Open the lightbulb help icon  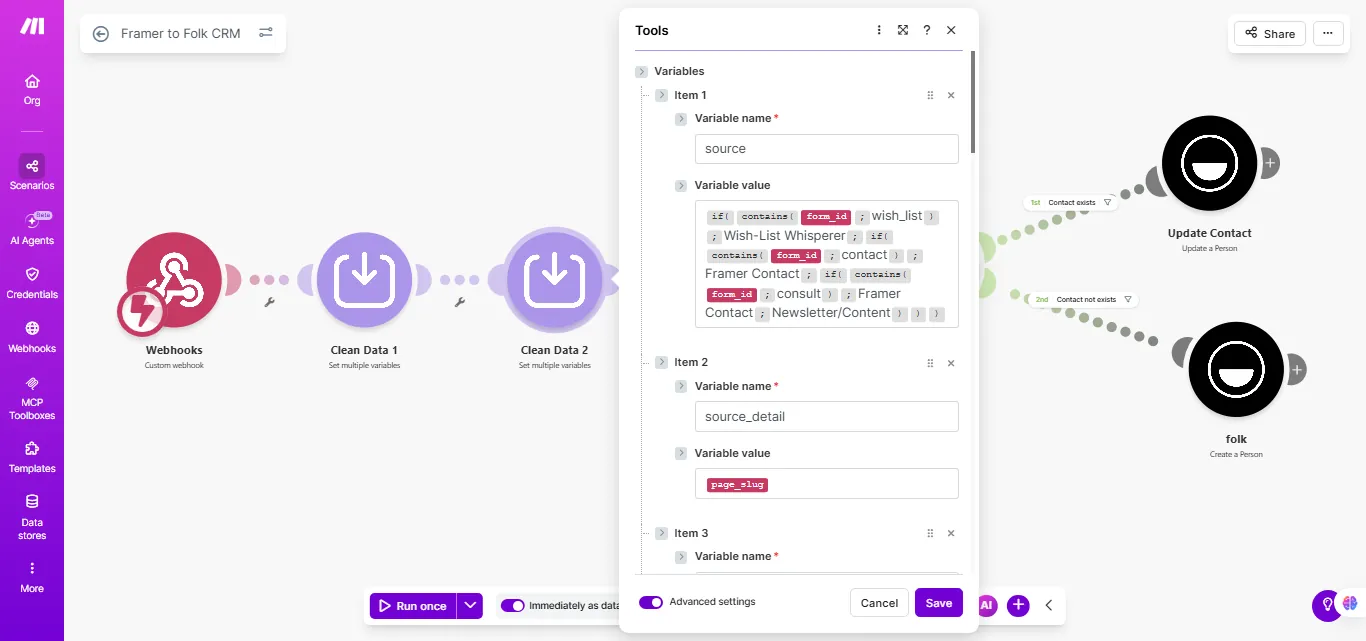point(1327,604)
